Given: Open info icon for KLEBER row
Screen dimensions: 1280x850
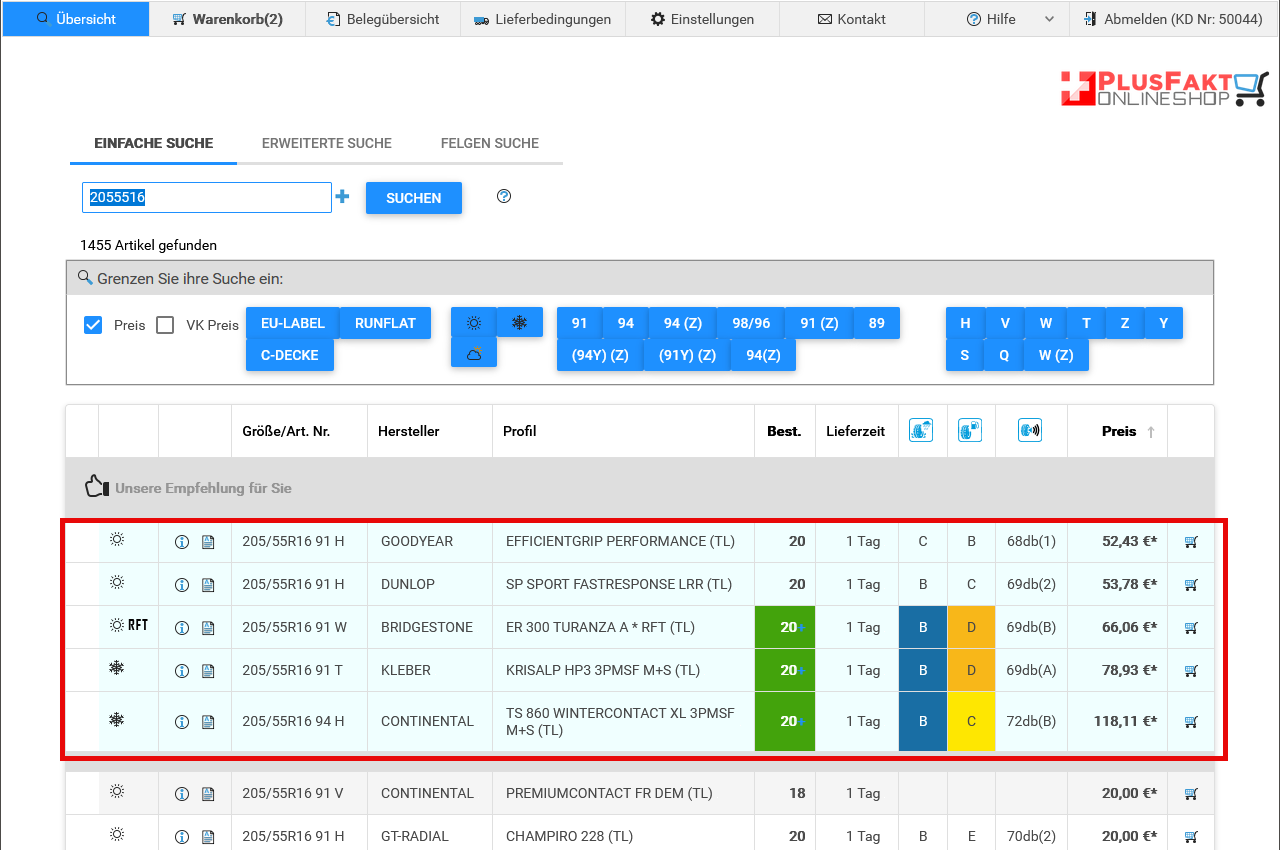Looking at the screenshot, I should [182, 671].
